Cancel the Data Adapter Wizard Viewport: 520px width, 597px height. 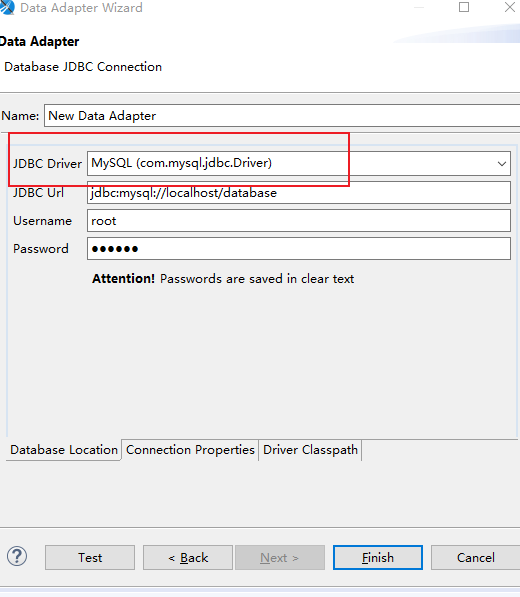(475, 557)
